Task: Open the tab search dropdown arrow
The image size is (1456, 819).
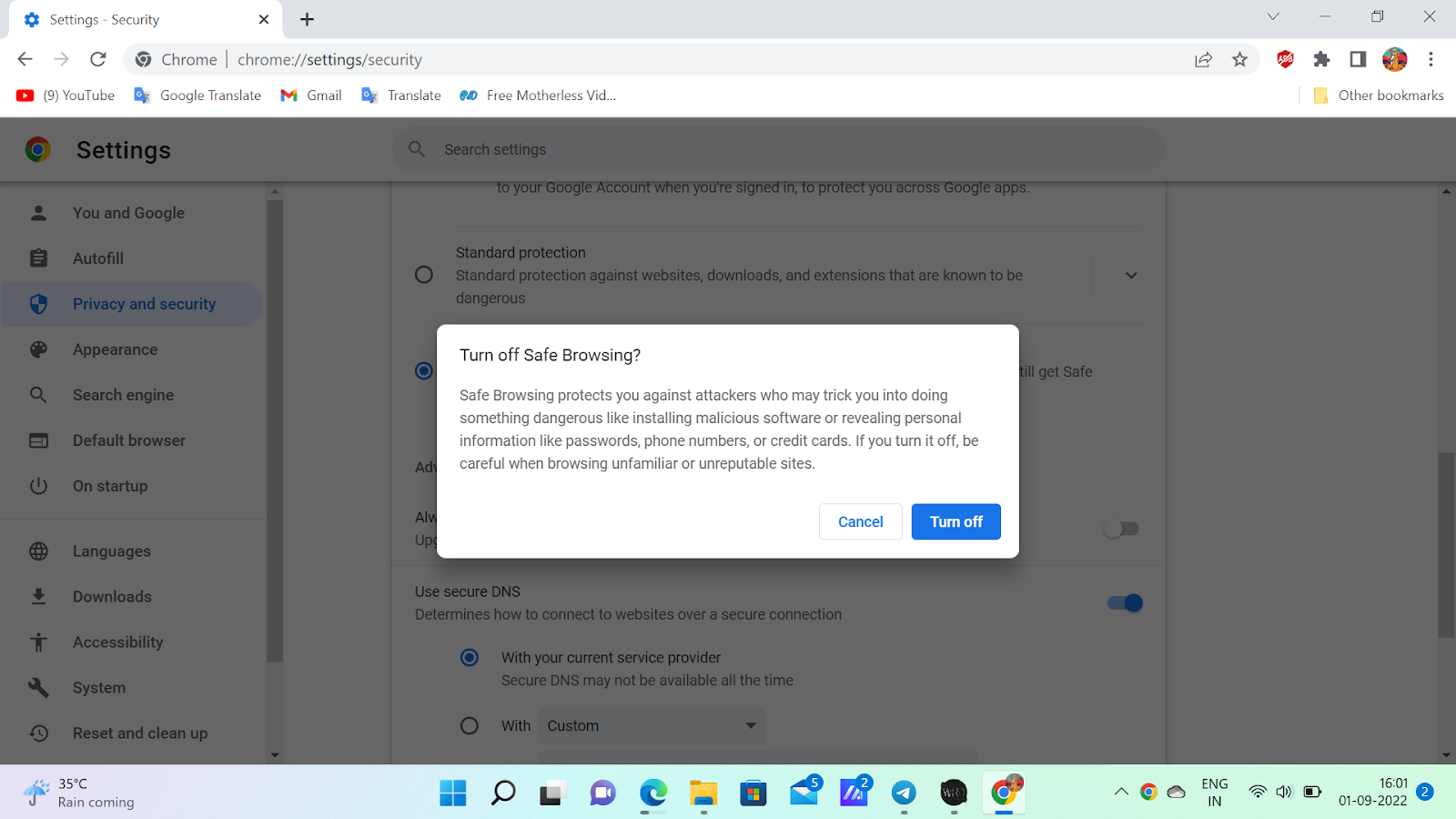Action: pyautogui.click(x=1273, y=16)
